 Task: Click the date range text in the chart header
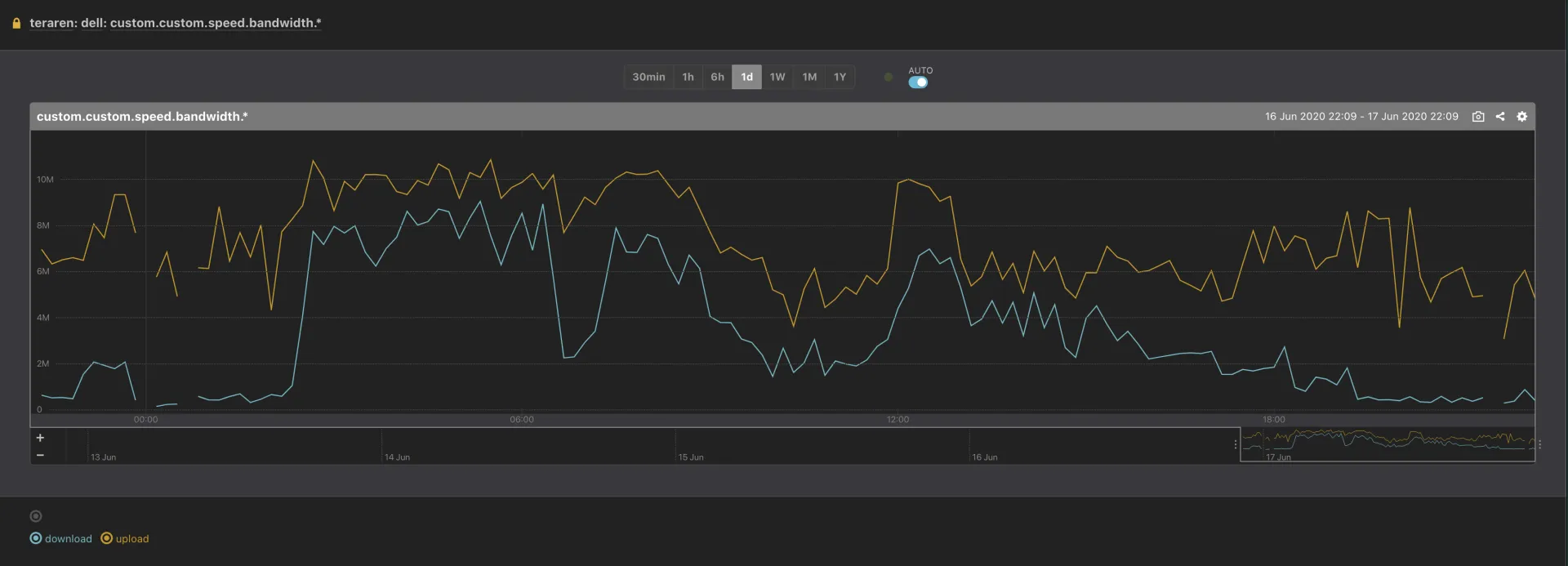coord(1361,117)
